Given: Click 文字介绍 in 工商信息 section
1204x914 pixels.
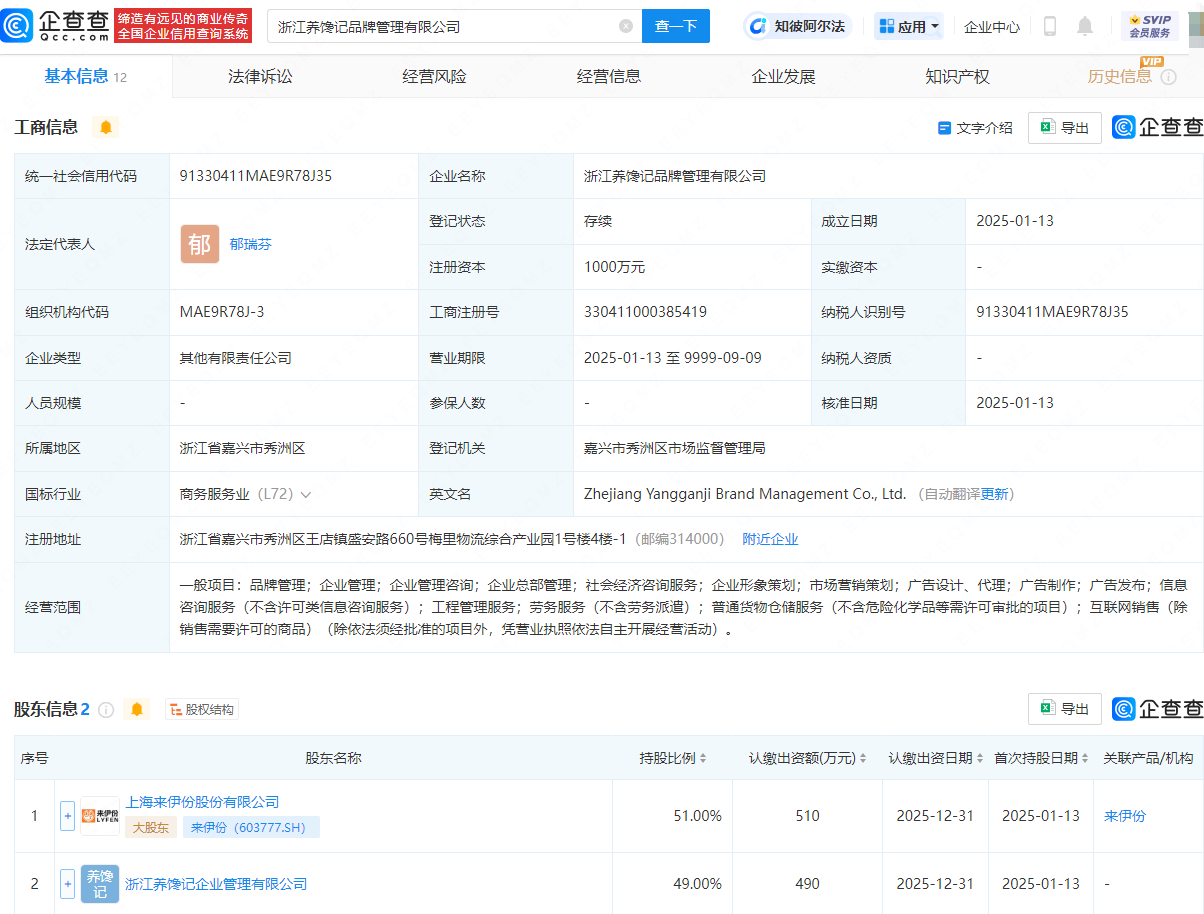Looking at the screenshot, I should (975, 128).
